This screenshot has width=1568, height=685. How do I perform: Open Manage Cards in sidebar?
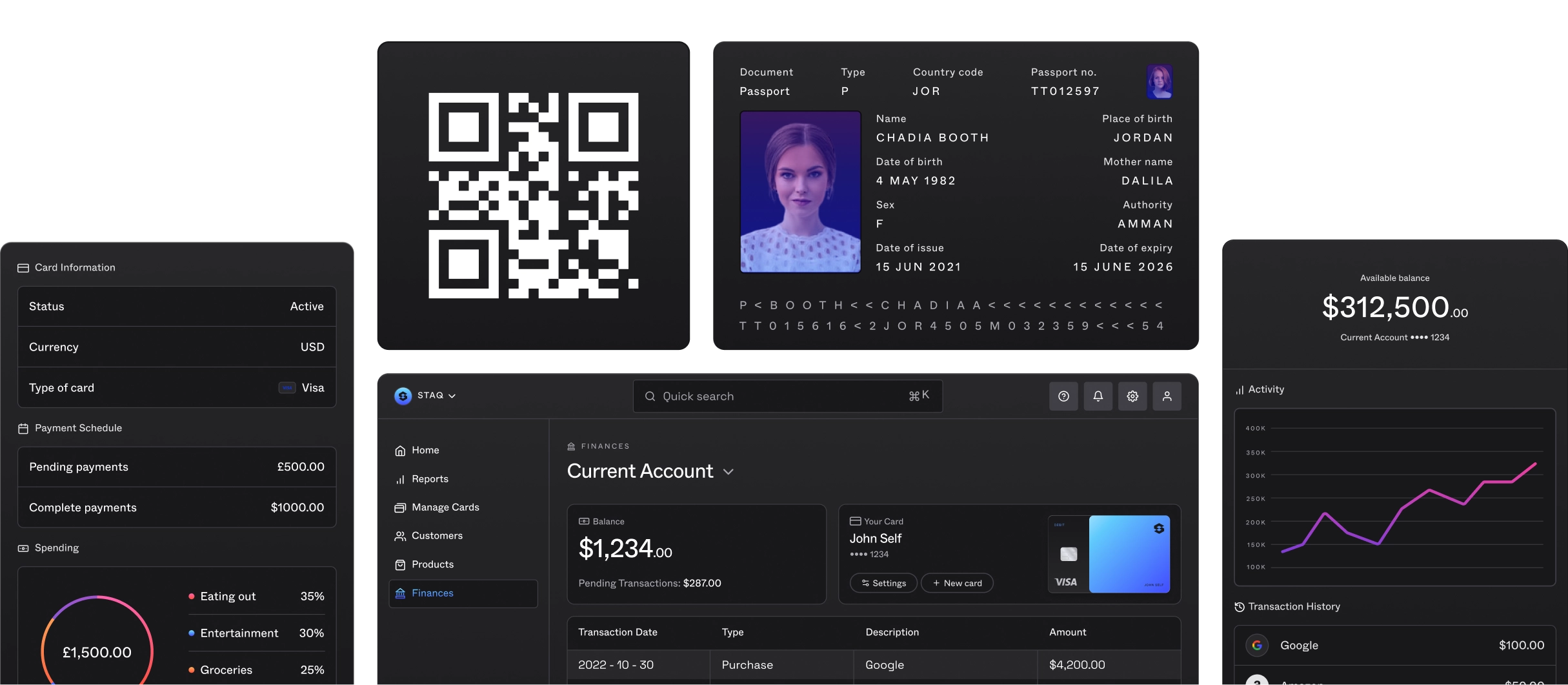point(445,507)
